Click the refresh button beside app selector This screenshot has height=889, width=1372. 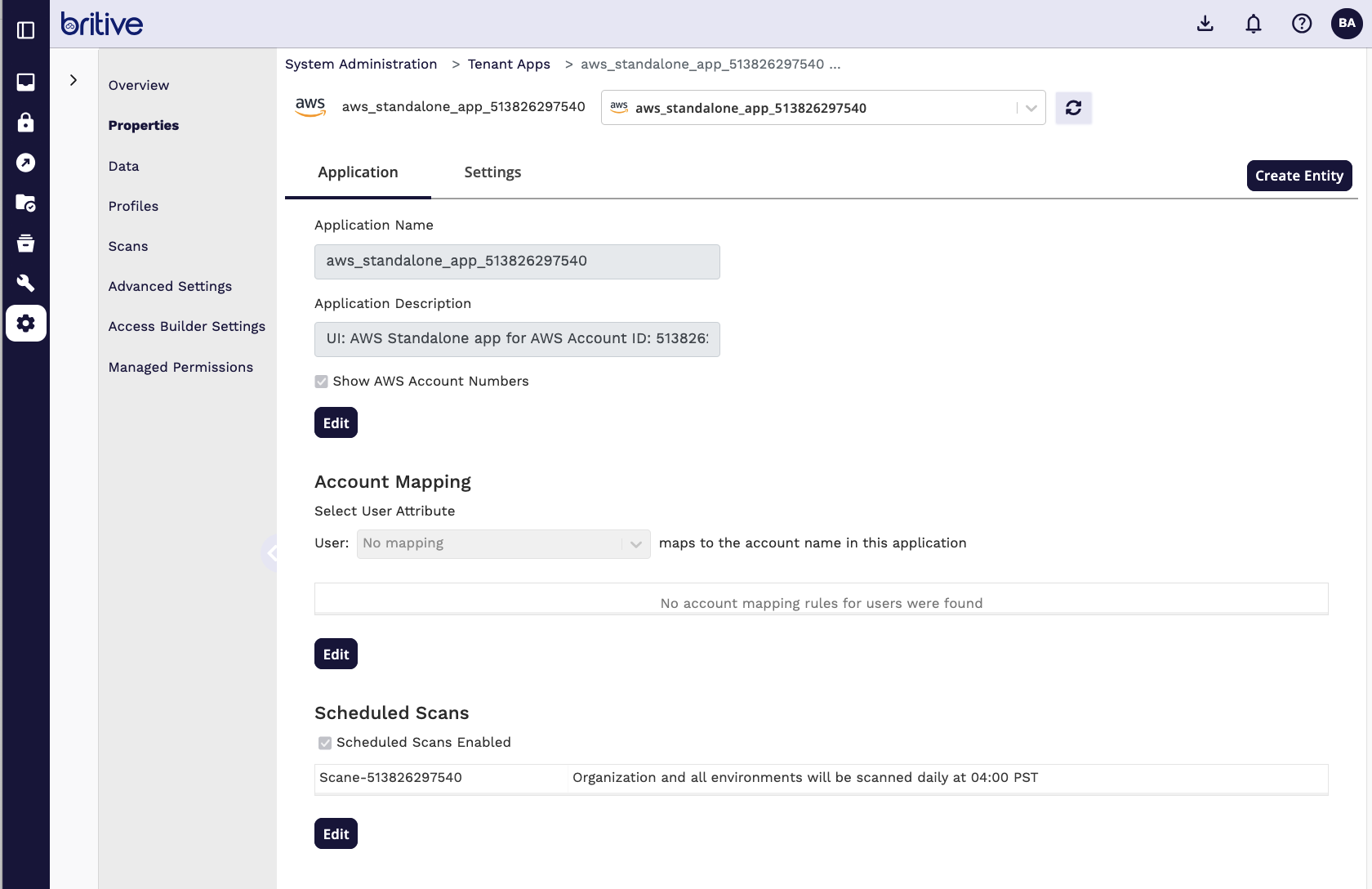point(1073,108)
